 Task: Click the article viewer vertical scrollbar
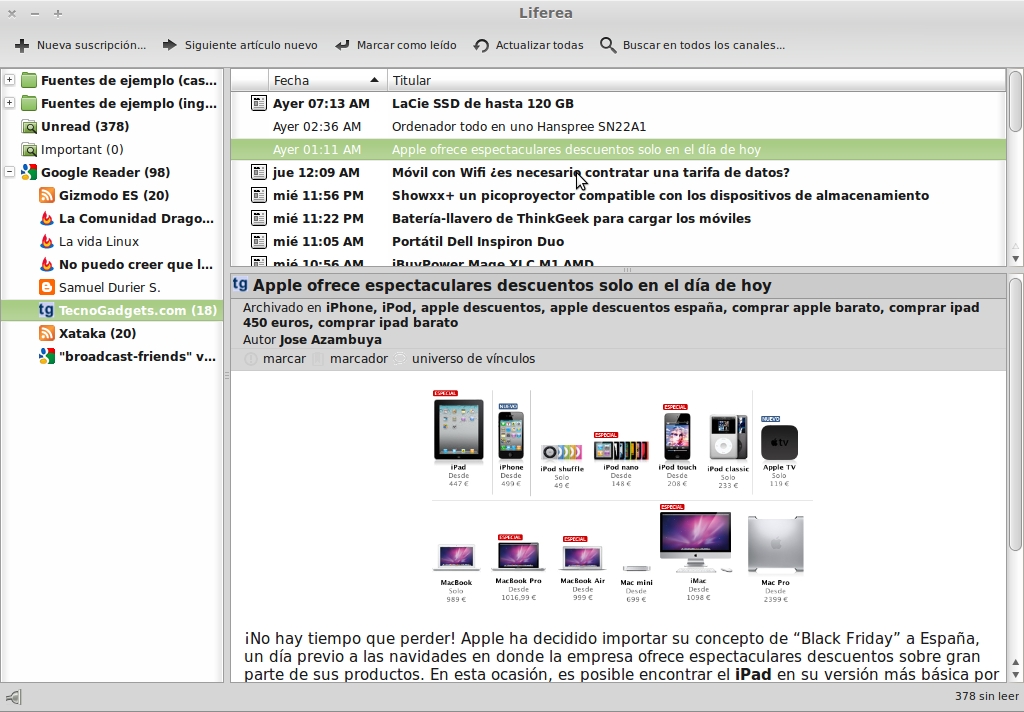click(x=1015, y=414)
